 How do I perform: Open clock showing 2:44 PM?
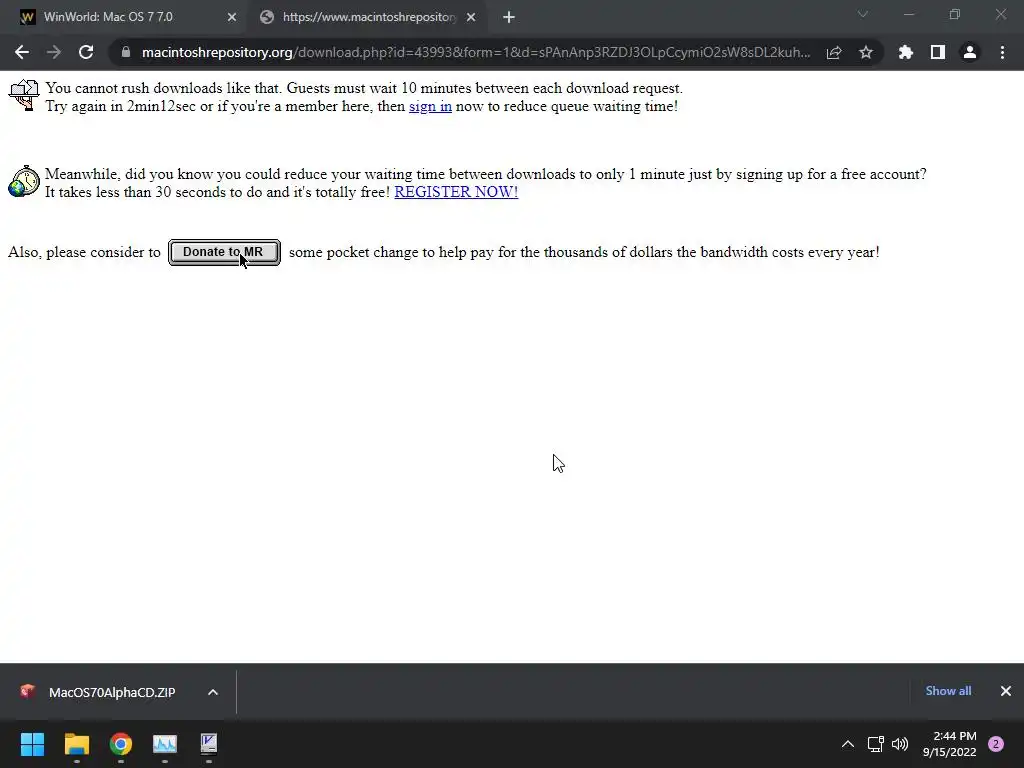pos(950,744)
